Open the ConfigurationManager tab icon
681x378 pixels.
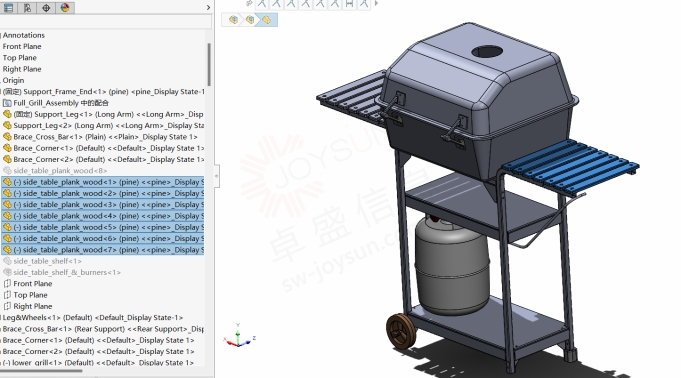pos(27,8)
